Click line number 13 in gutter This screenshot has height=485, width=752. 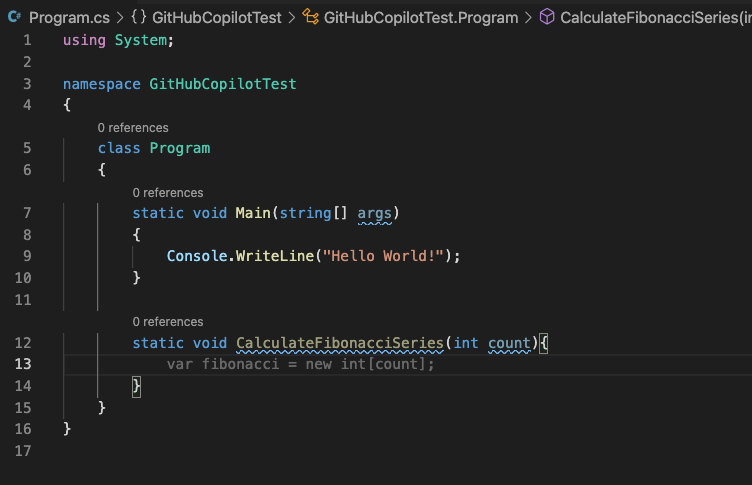23,364
